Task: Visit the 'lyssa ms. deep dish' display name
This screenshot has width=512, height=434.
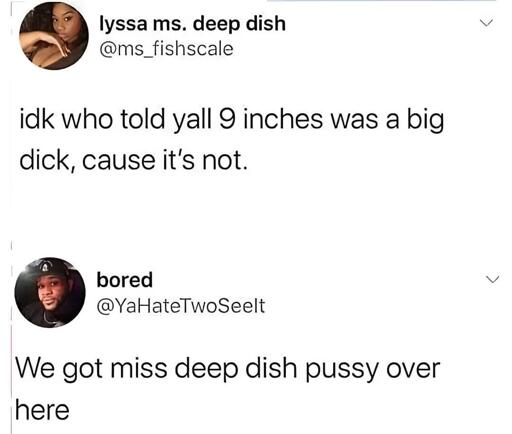Action: point(193,24)
